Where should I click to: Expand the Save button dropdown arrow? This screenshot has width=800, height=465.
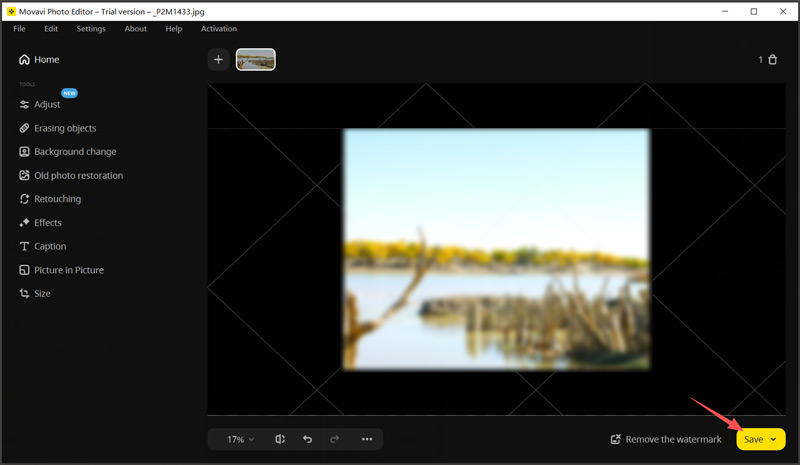[x=773, y=439]
